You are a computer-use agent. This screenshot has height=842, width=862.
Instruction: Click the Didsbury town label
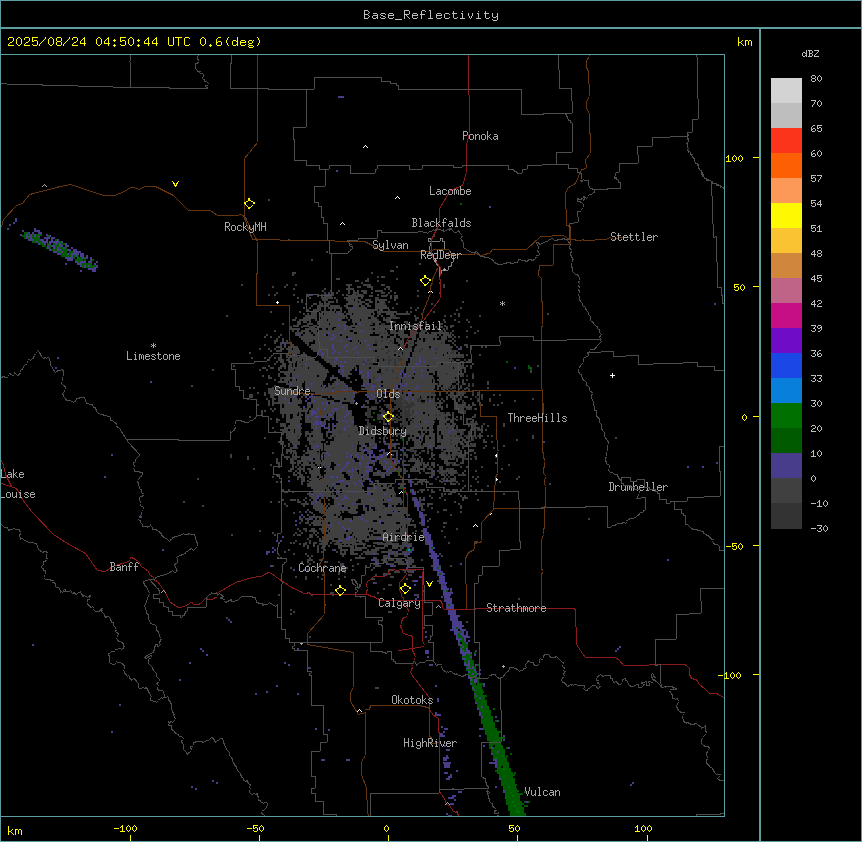tap(382, 431)
